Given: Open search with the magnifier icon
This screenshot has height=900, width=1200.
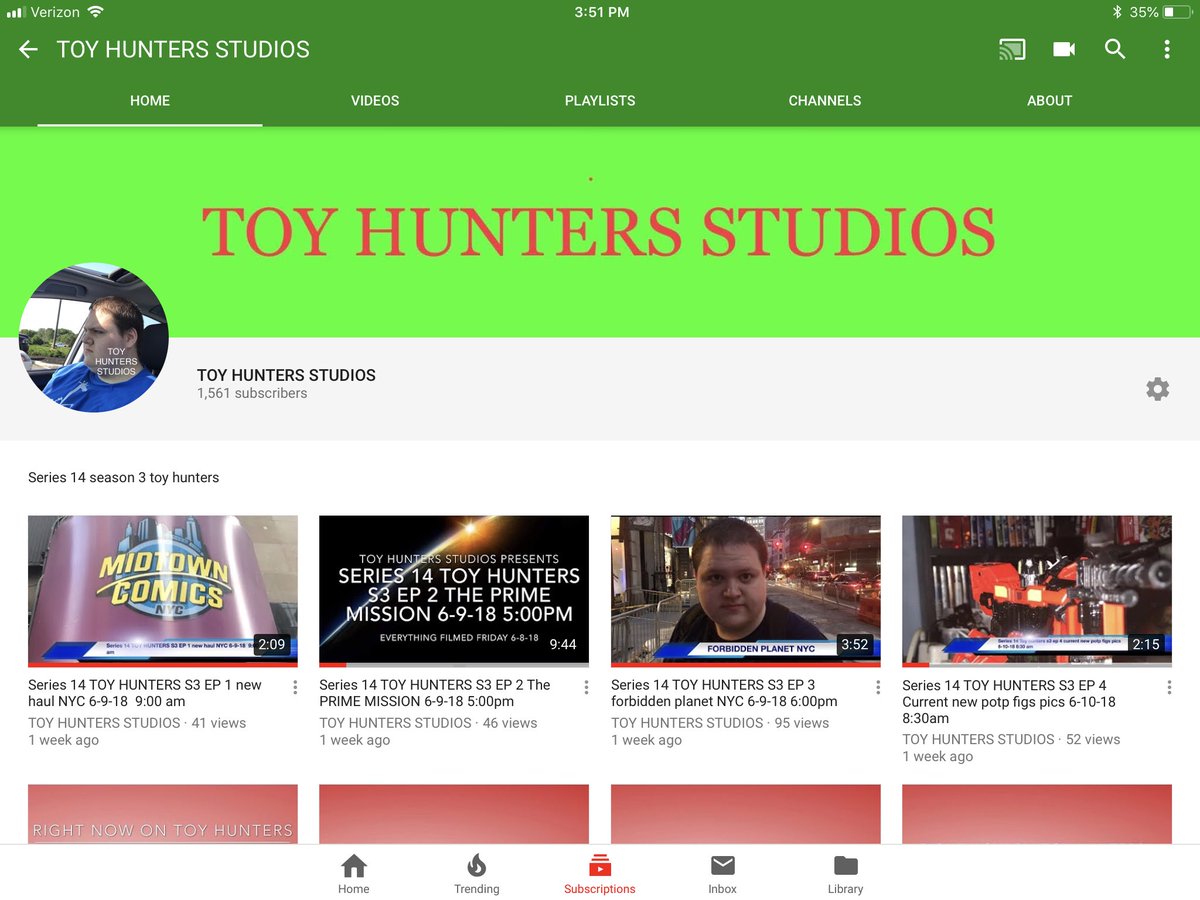Looking at the screenshot, I should pos(1115,49).
